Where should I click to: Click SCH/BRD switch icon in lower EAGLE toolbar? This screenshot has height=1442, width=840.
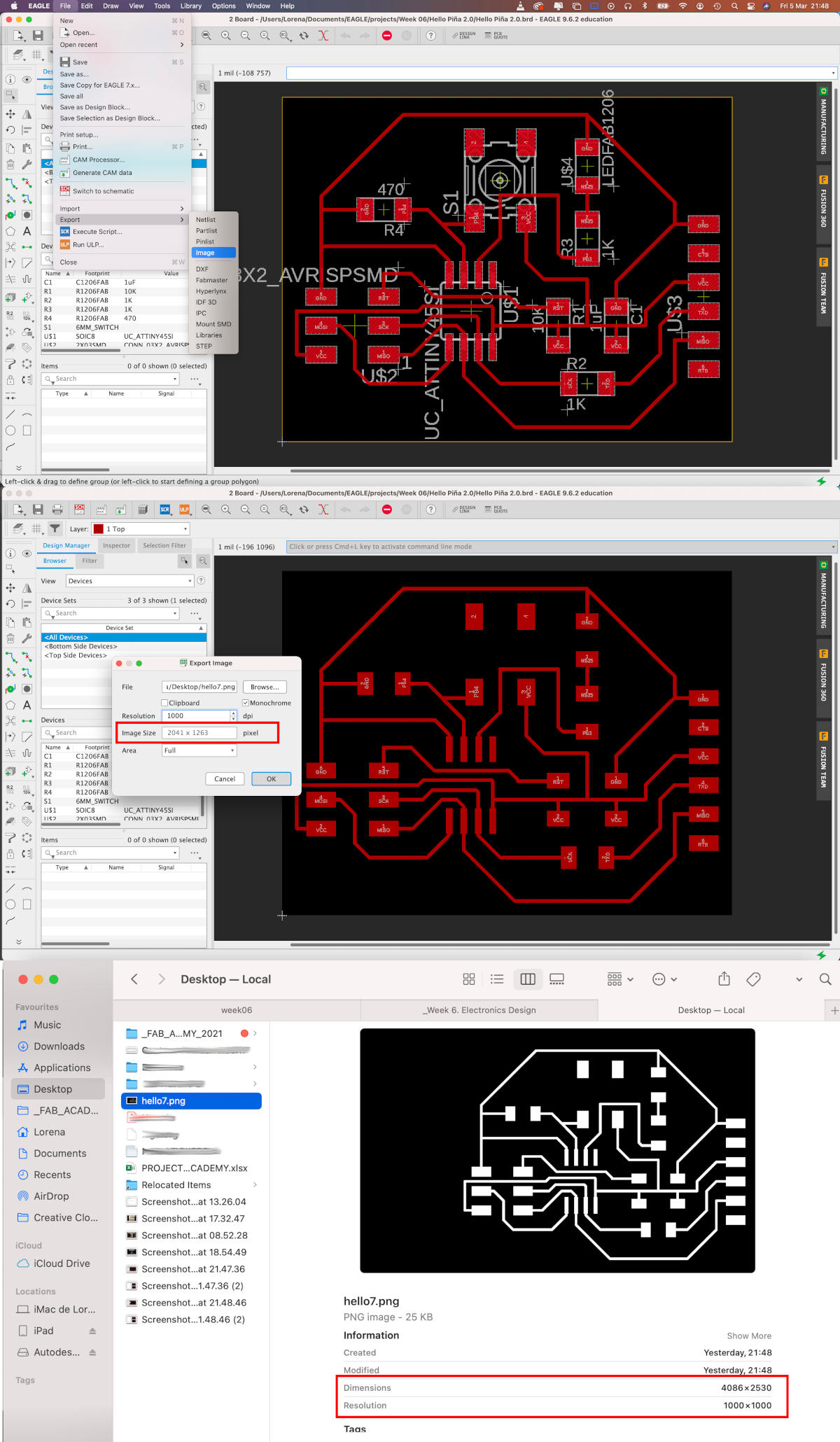(x=79, y=510)
